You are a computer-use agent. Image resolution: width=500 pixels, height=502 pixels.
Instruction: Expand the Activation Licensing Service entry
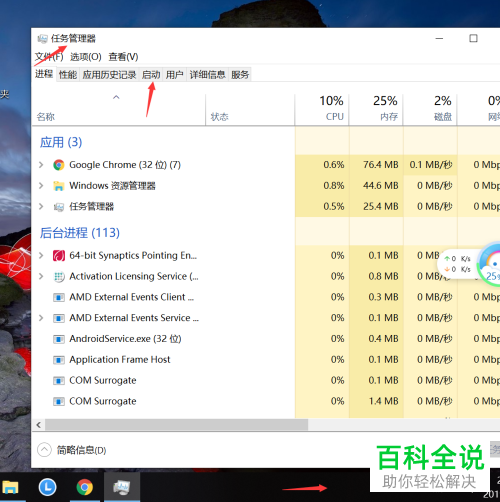pos(41,276)
